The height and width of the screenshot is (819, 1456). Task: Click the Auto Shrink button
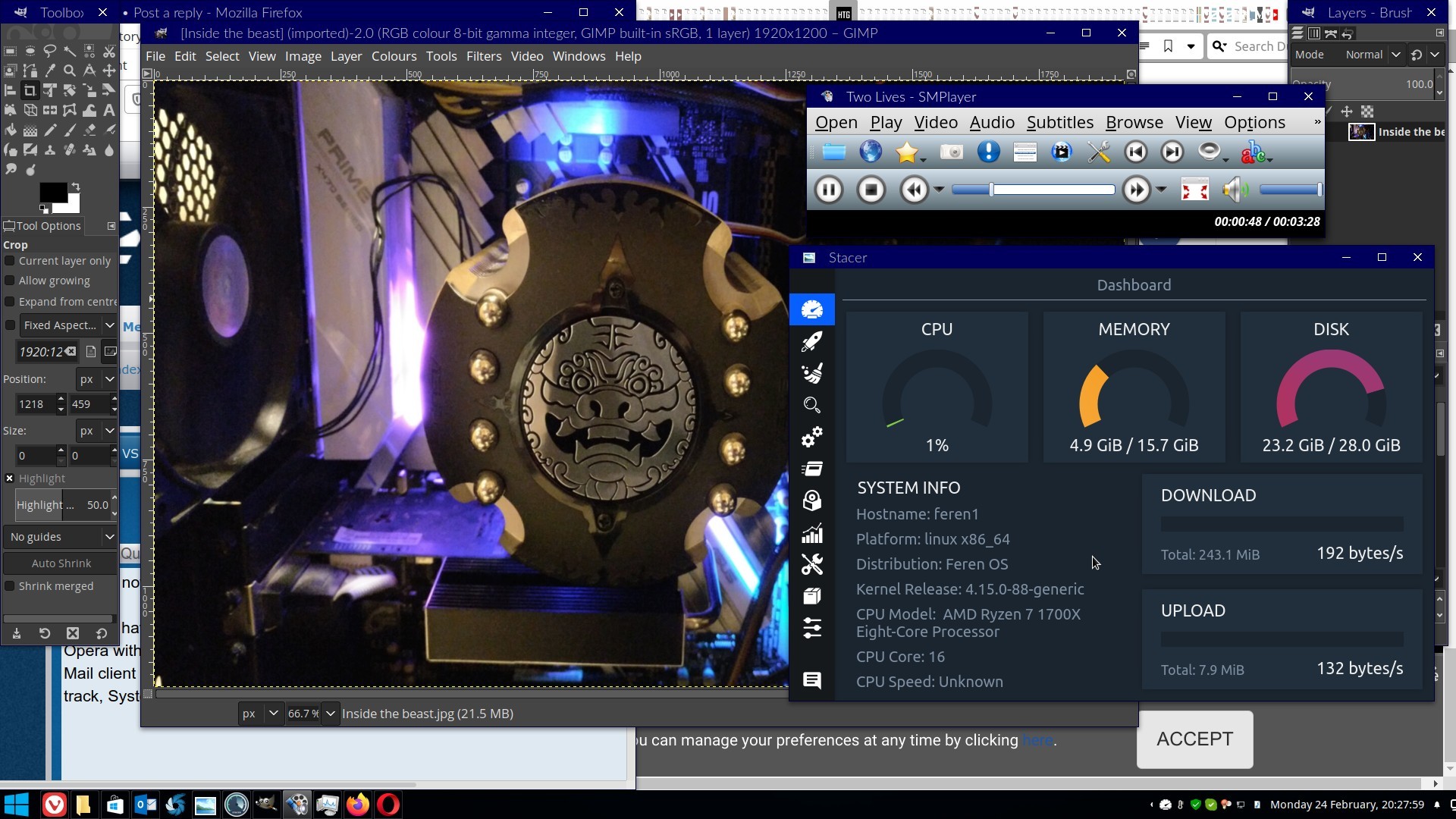tap(61, 563)
